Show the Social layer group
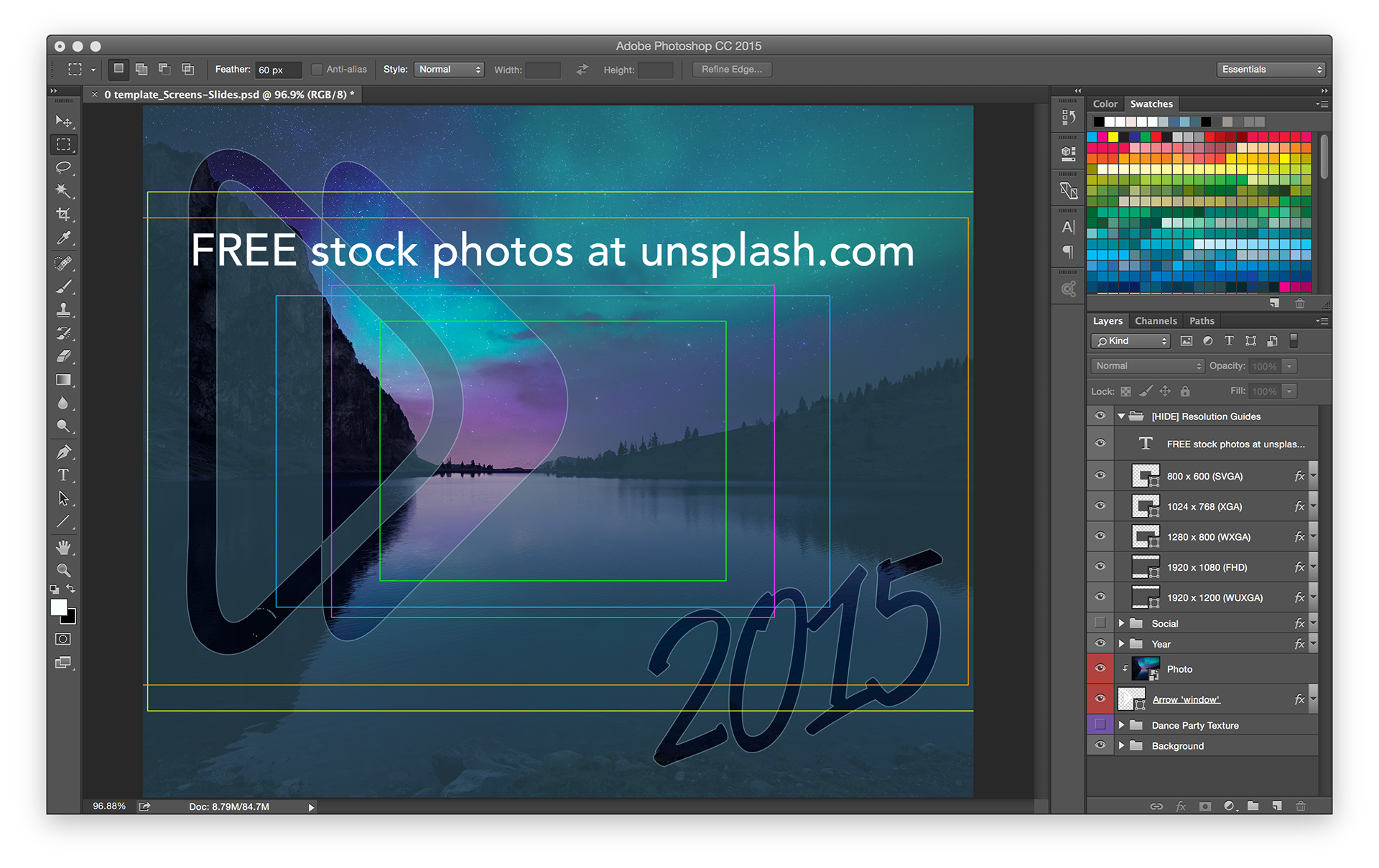This screenshot has width=1379, height=868. point(1100,623)
